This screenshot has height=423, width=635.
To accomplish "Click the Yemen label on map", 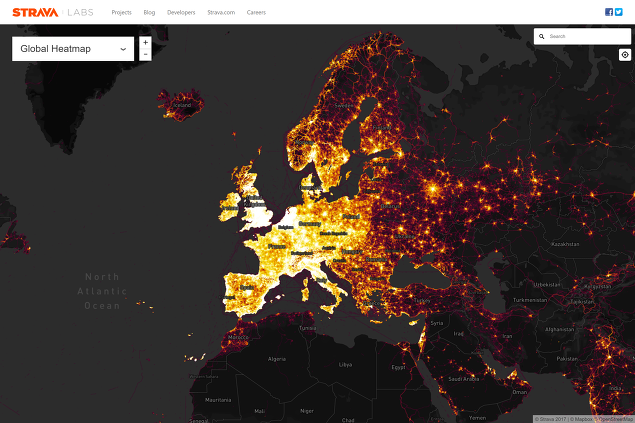I will (477, 418).
